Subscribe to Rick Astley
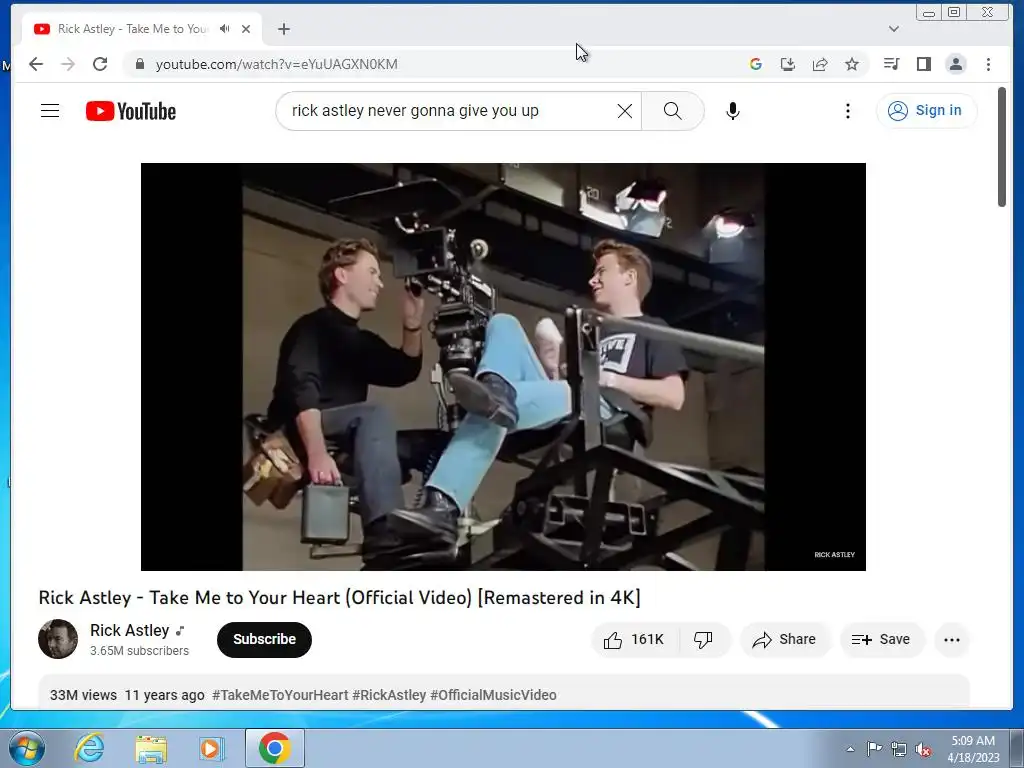 click(x=264, y=639)
